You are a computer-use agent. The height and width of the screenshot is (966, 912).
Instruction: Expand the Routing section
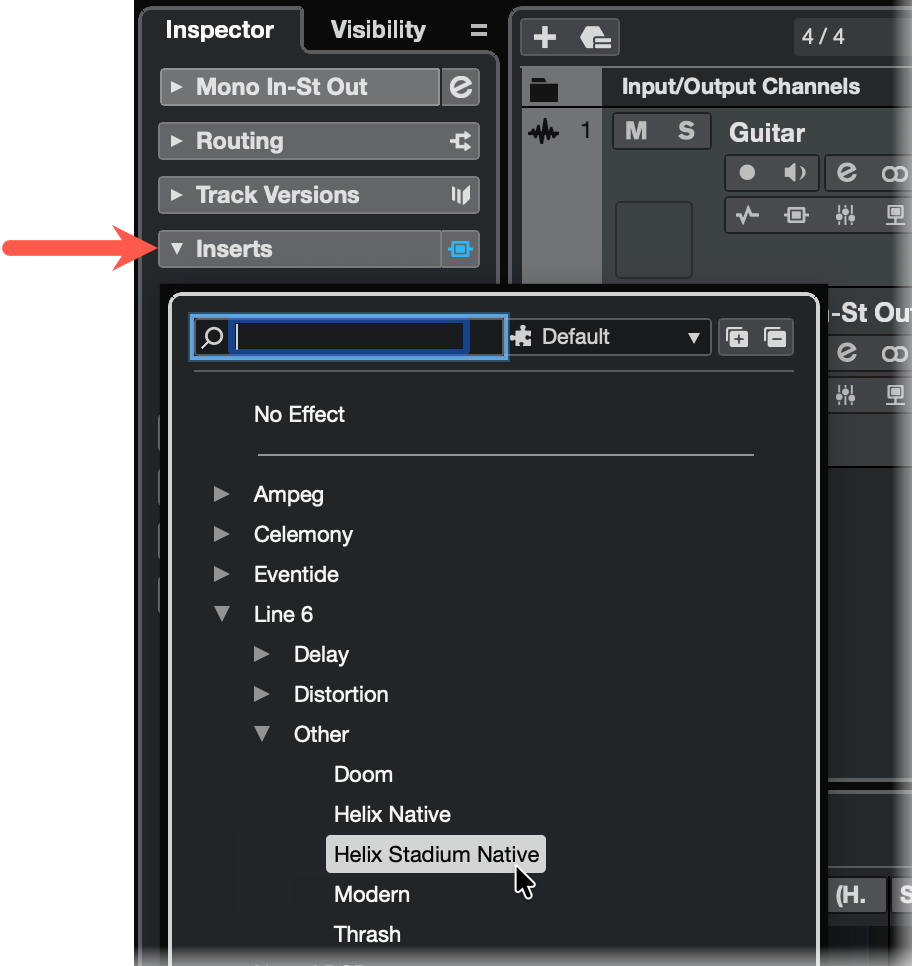(x=176, y=141)
